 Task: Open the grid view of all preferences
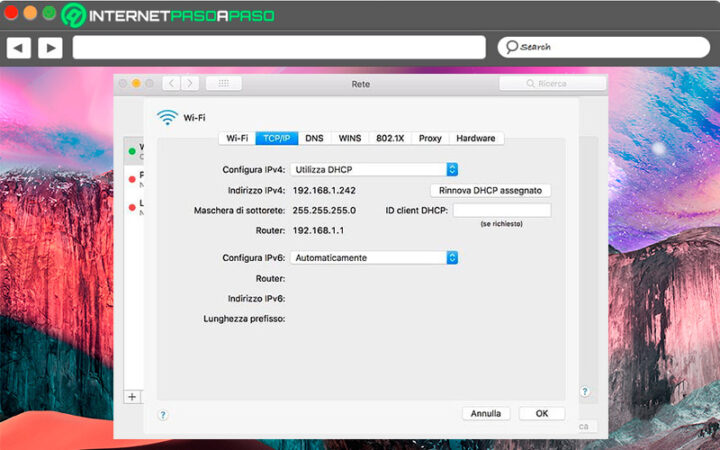click(x=223, y=84)
